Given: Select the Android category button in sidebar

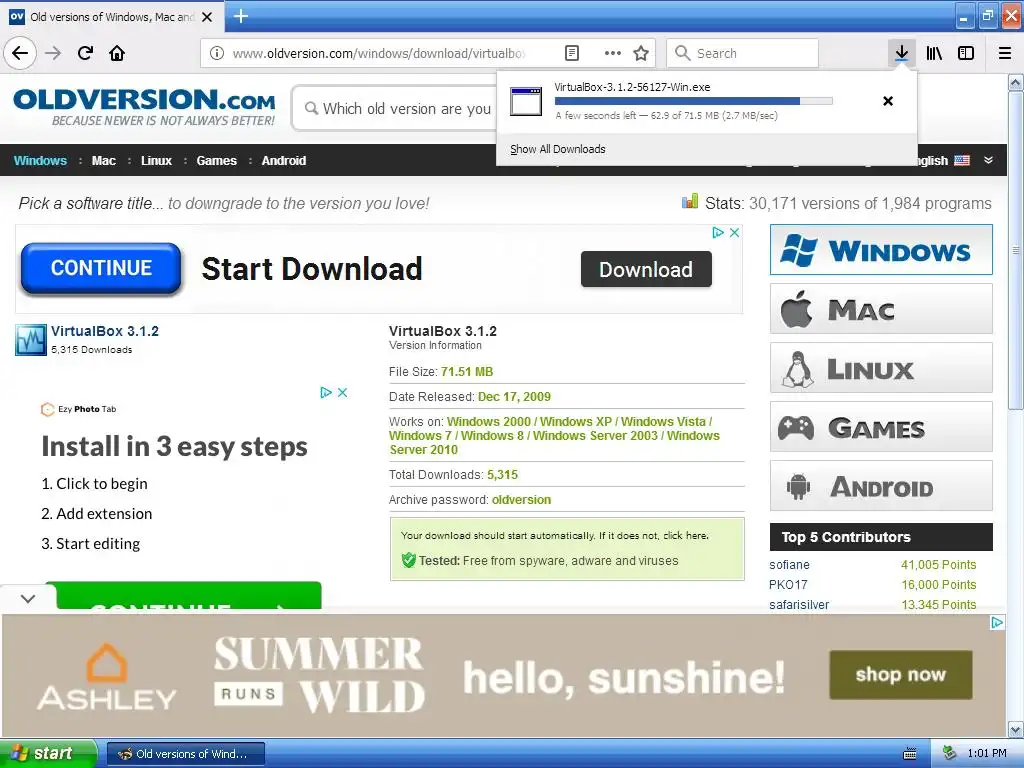Looking at the screenshot, I should pyautogui.click(x=881, y=485).
